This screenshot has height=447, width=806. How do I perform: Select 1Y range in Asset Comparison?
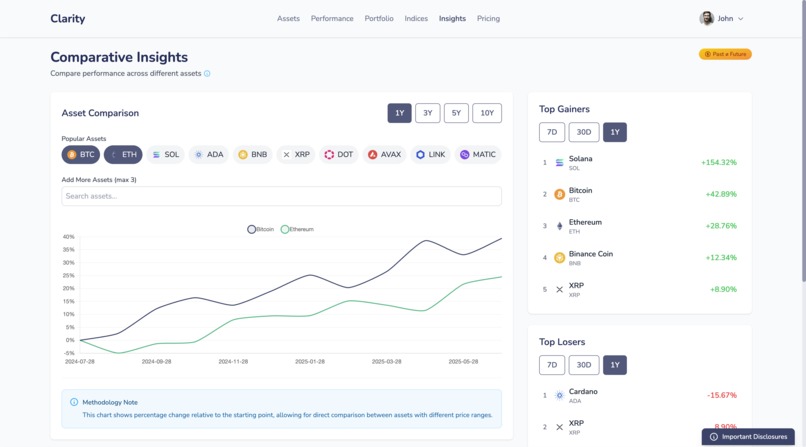tap(399, 113)
